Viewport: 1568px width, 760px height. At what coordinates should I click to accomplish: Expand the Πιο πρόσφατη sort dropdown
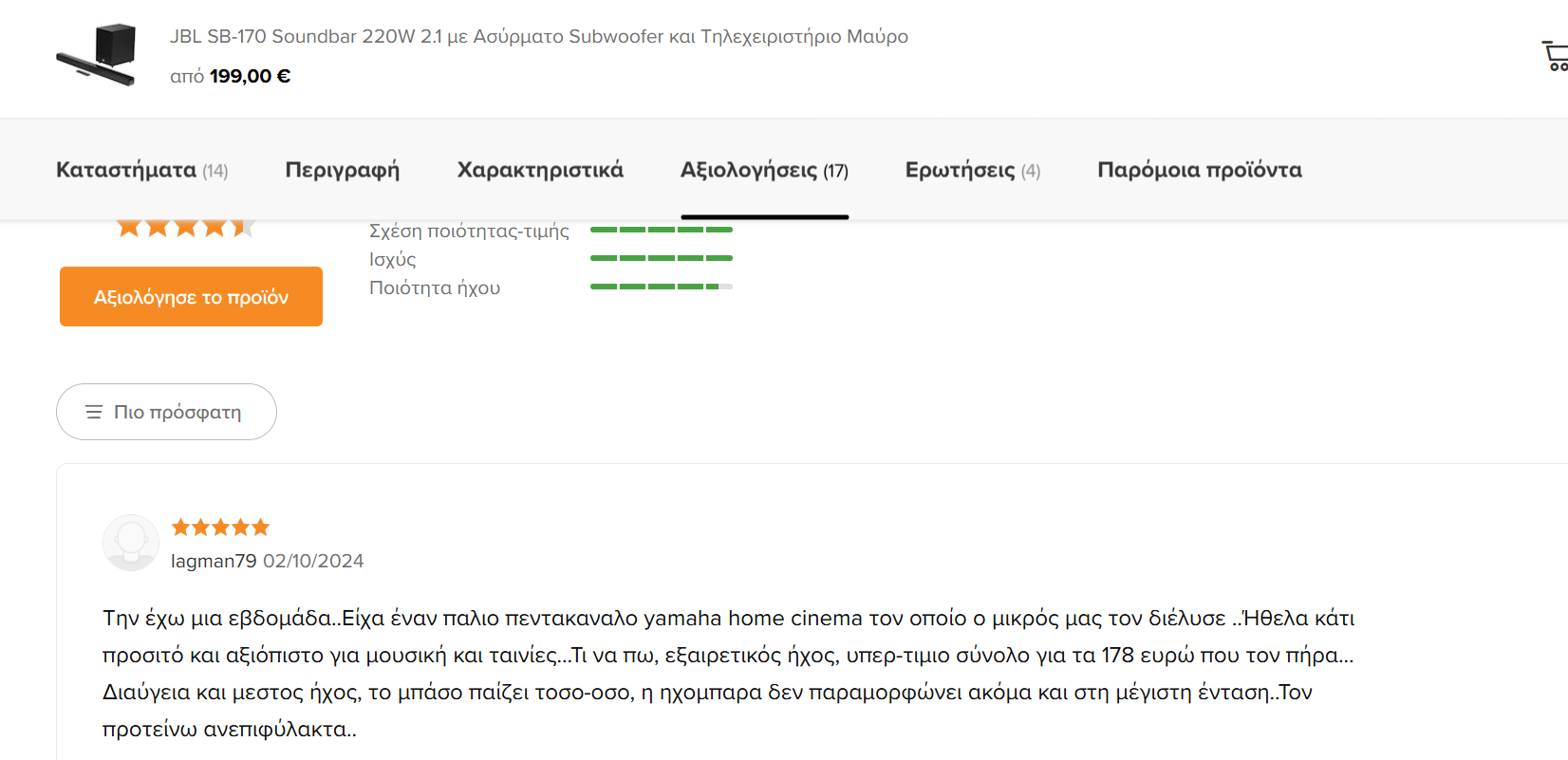tap(167, 412)
